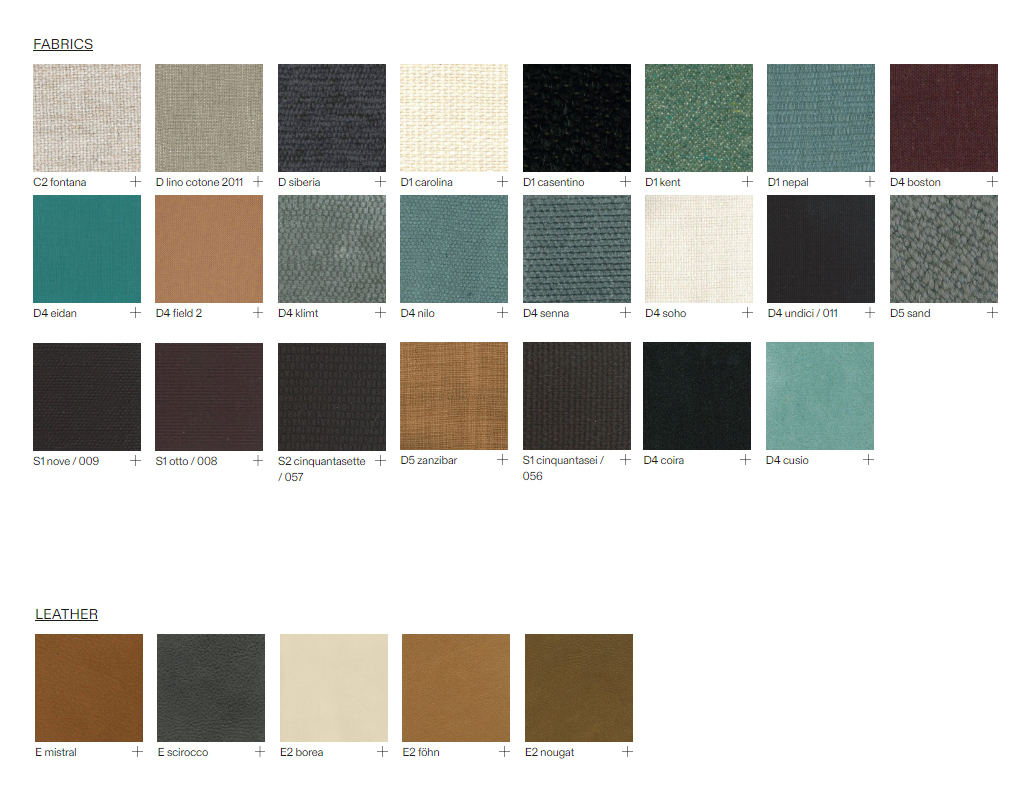Expand E2 nougat leather plus icon
The height and width of the screenshot is (792, 1035).
(627, 752)
